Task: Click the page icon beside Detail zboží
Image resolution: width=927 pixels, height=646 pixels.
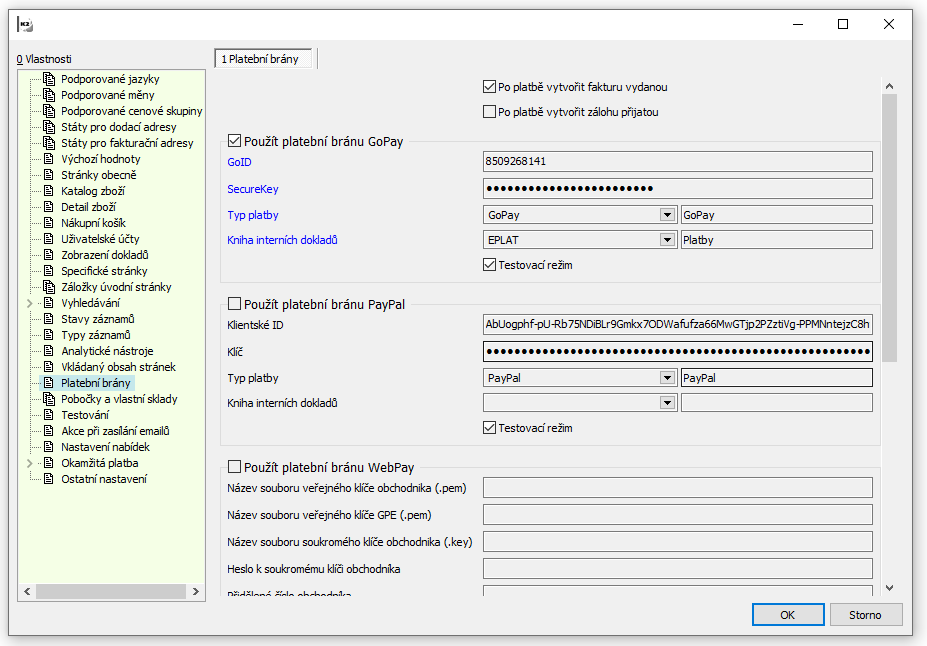Action: tap(49, 206)
